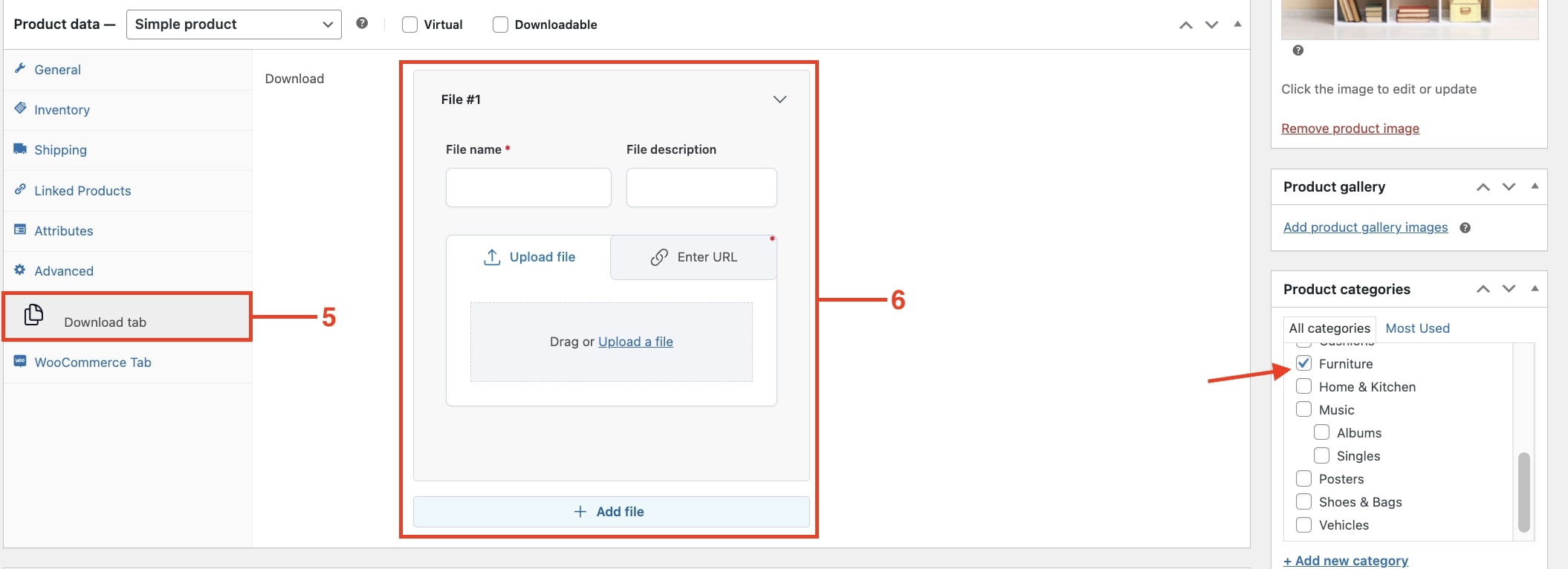Click the upload arrow icon beside Upload file

492,257
